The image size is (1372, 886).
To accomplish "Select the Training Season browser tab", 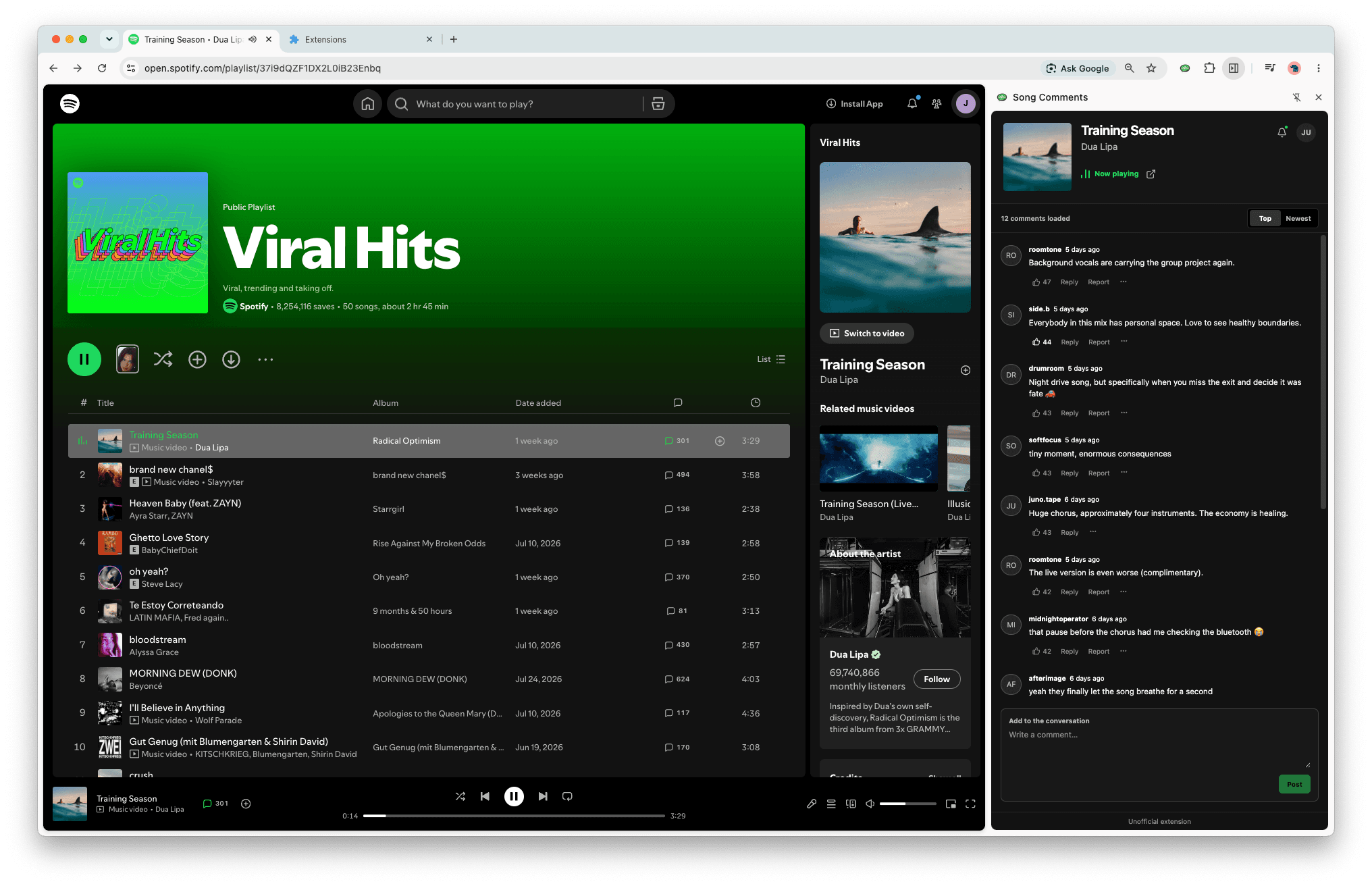I will [201, 39].
